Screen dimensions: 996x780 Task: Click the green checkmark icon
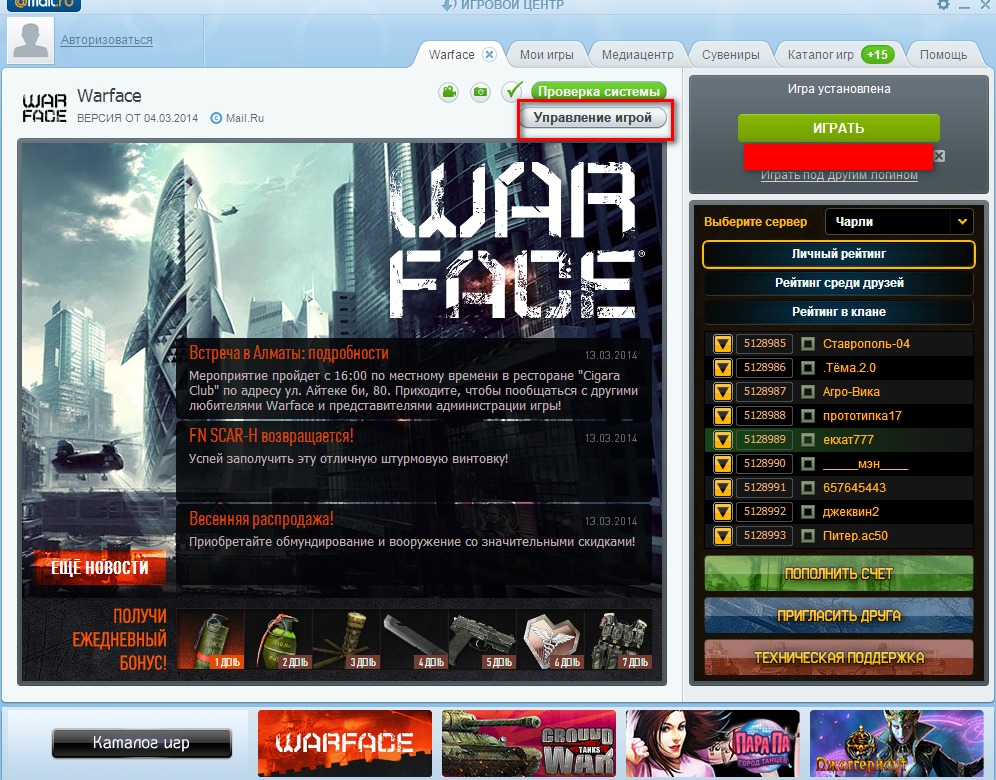[513, 92]
